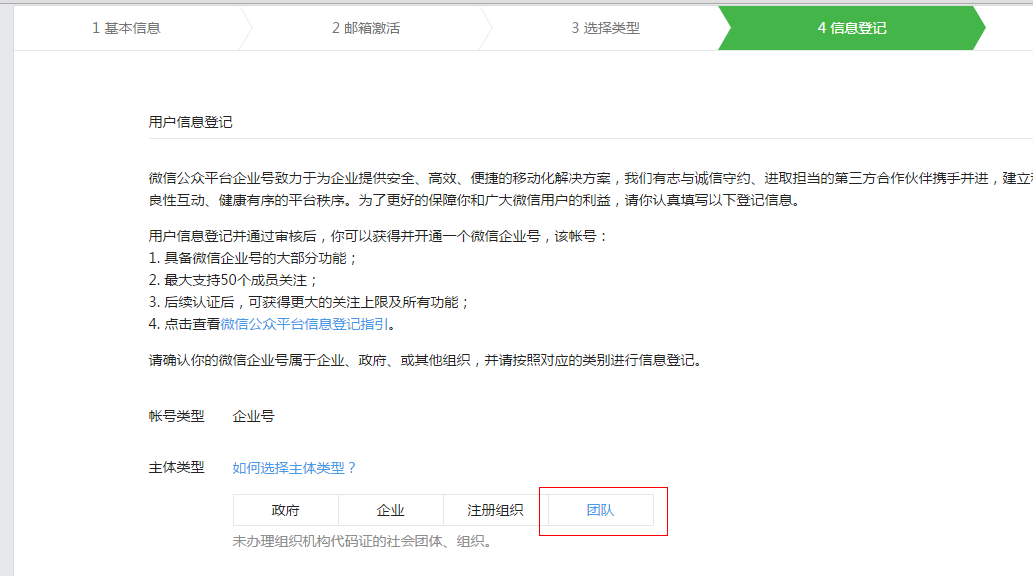Click the 企业号 account type value
The height and width of the screenshot is (576, 1033).
pyautogui.click(x=254, y=417)
